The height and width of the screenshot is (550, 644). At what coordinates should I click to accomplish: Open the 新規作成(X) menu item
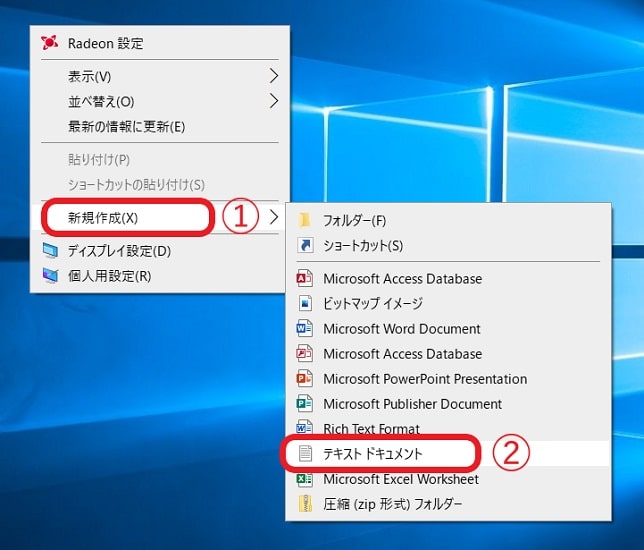160,218
